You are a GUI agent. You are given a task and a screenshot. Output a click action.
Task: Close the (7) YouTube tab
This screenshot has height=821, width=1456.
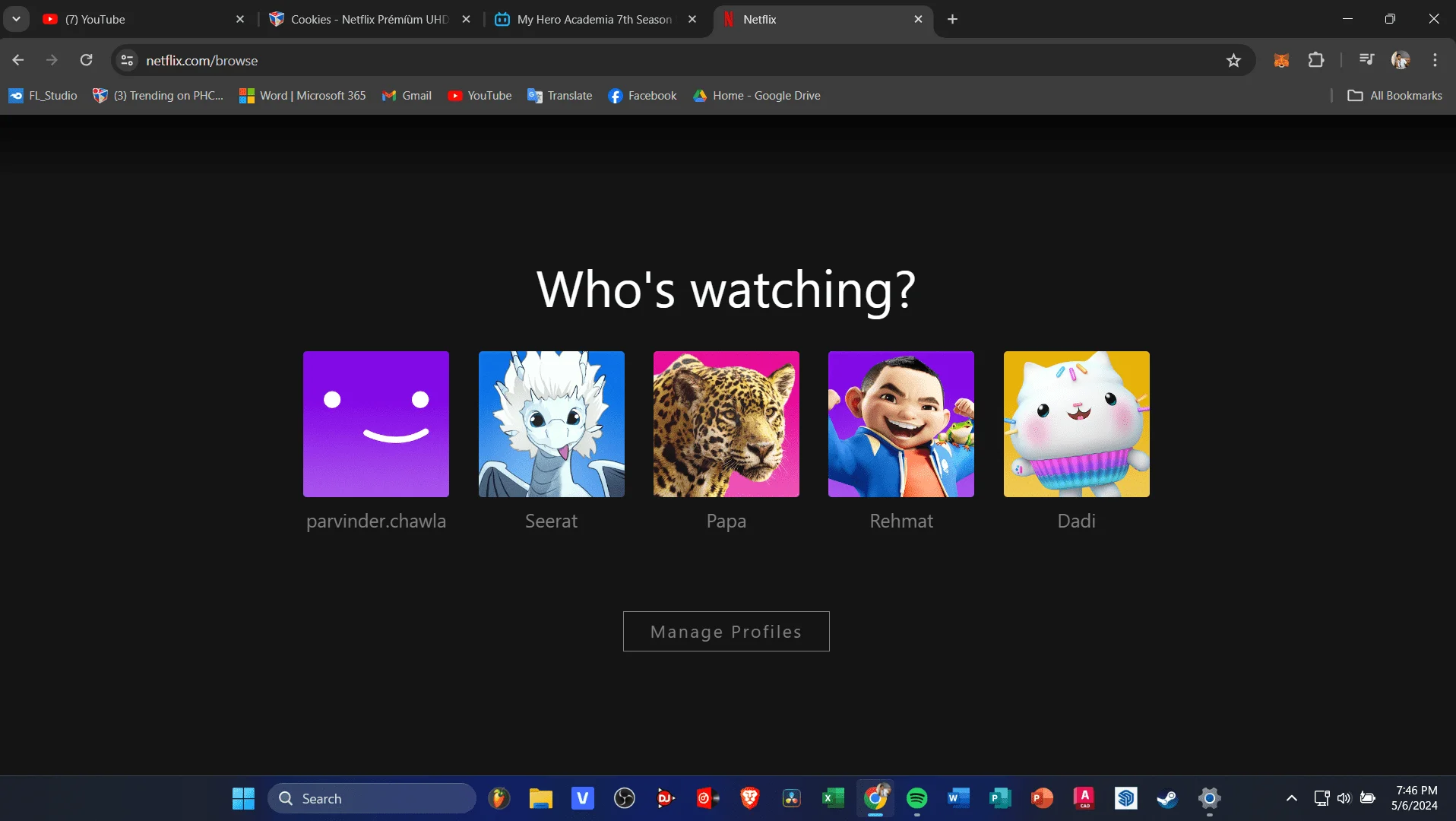(x=240, y=19)
